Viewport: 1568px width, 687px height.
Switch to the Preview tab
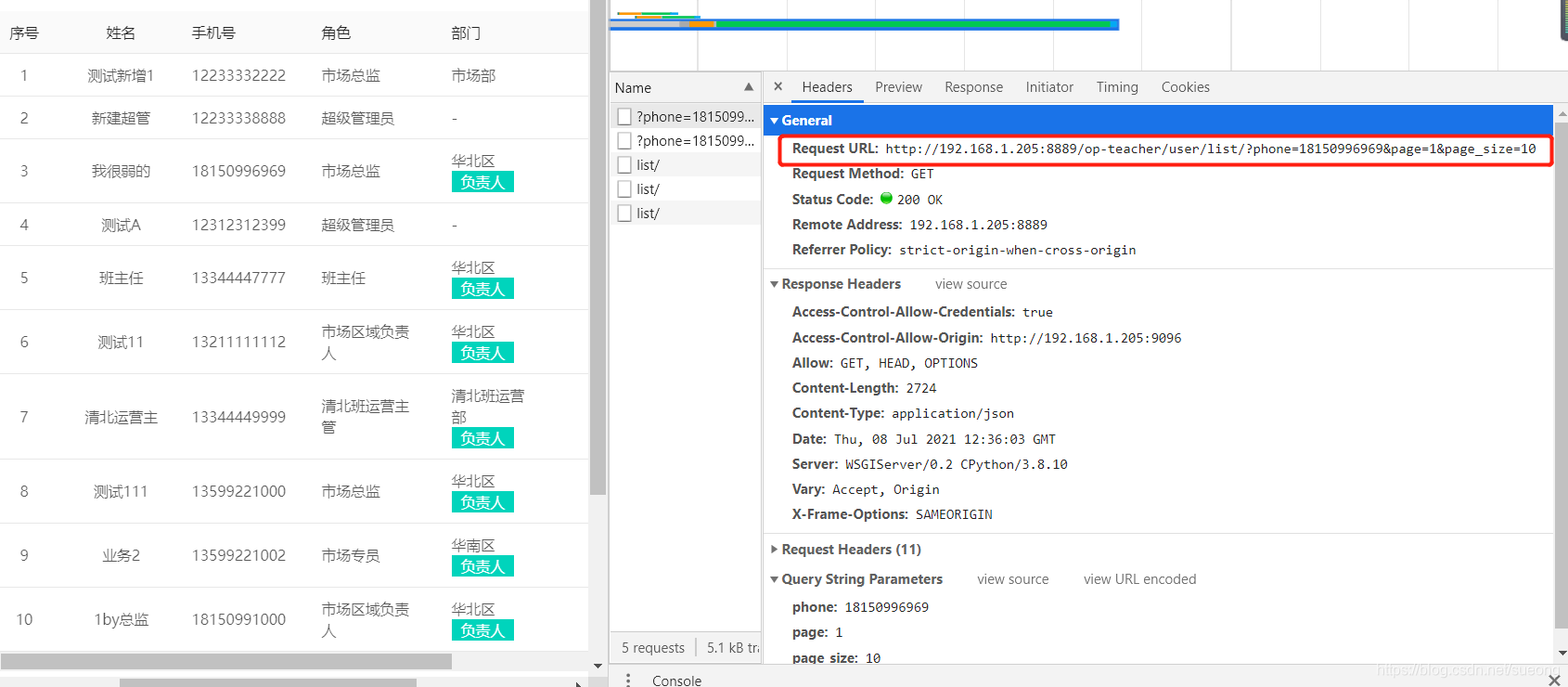[x=898, y=87]
